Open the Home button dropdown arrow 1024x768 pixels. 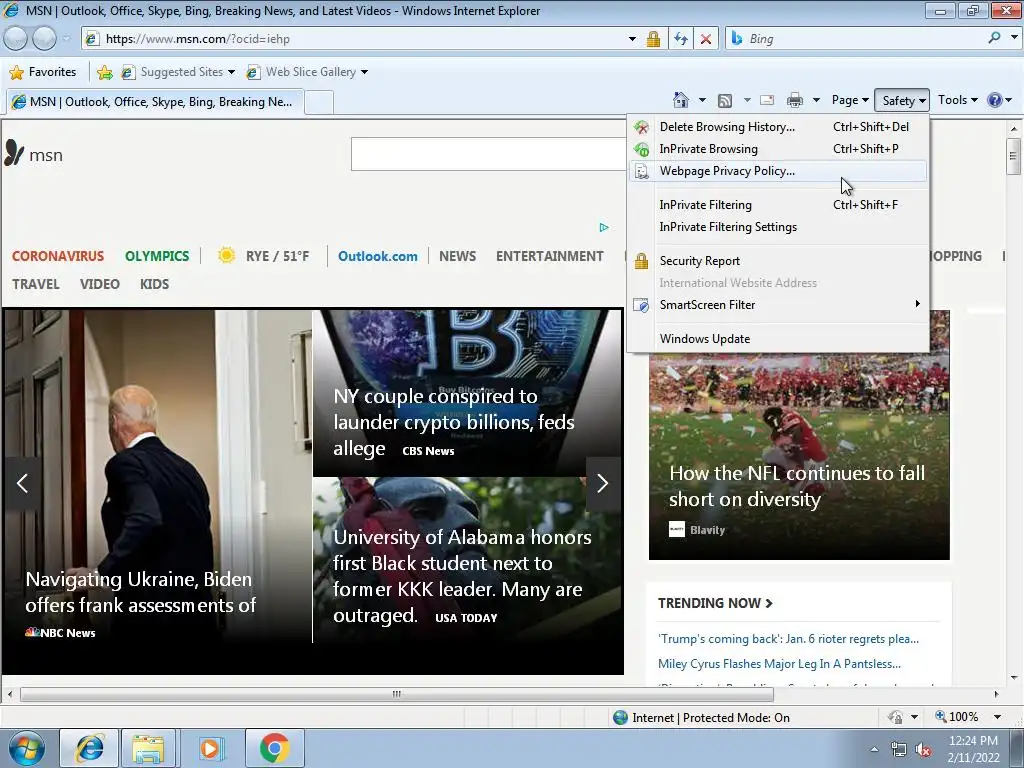click(702, 100)
